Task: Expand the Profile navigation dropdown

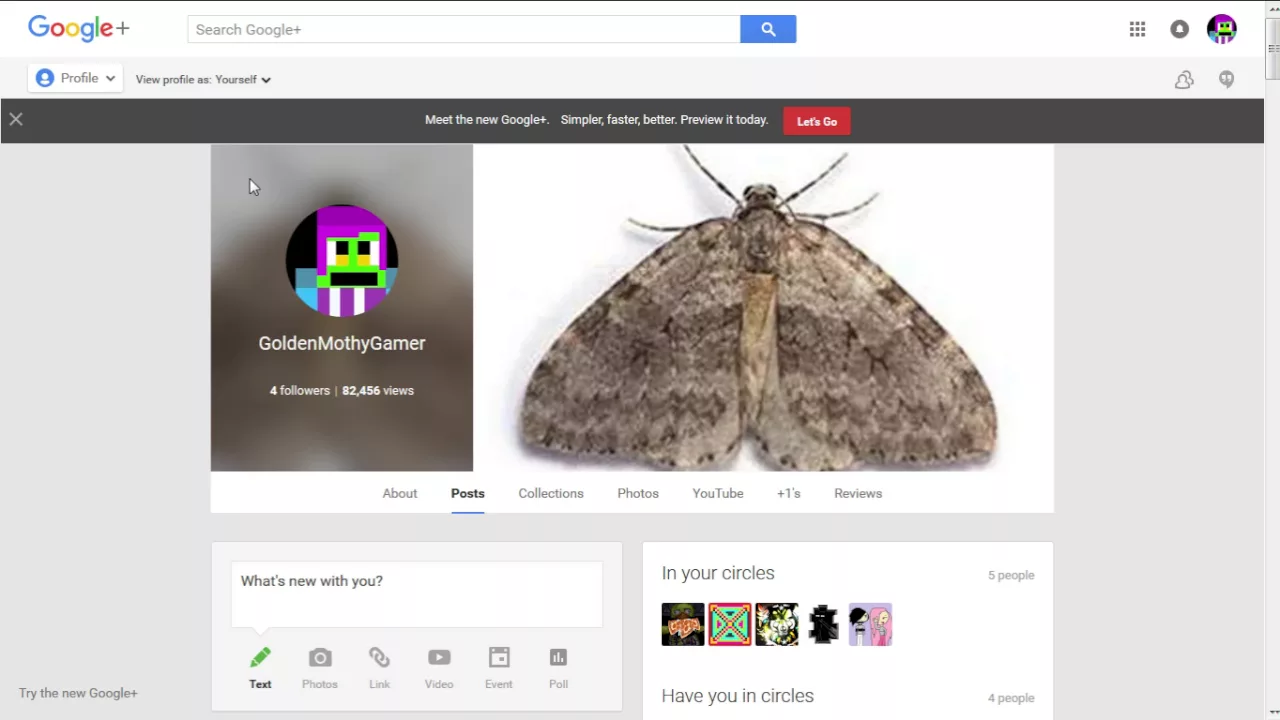Action: click(76, 78)
